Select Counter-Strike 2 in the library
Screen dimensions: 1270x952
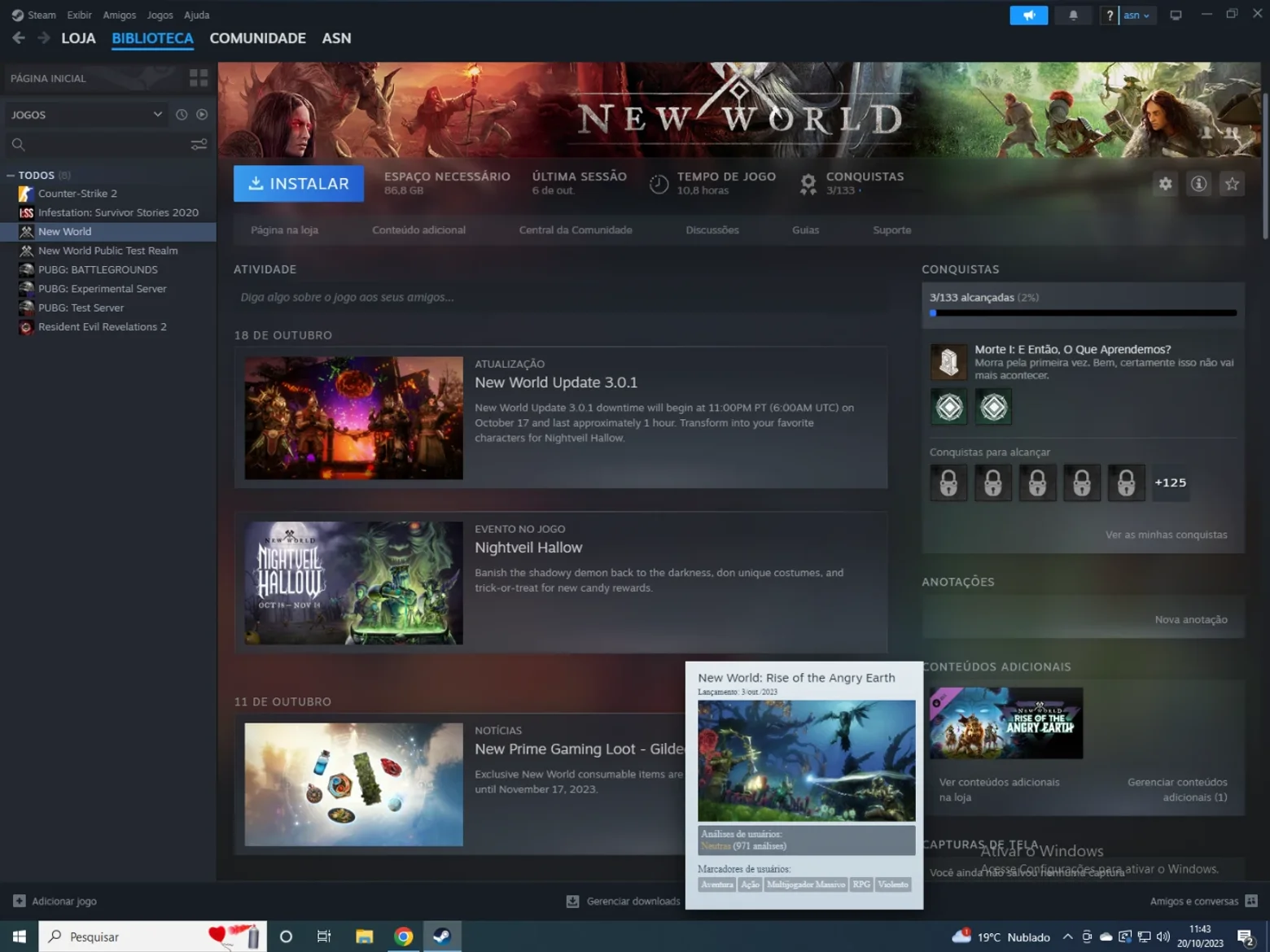(108, 194)
